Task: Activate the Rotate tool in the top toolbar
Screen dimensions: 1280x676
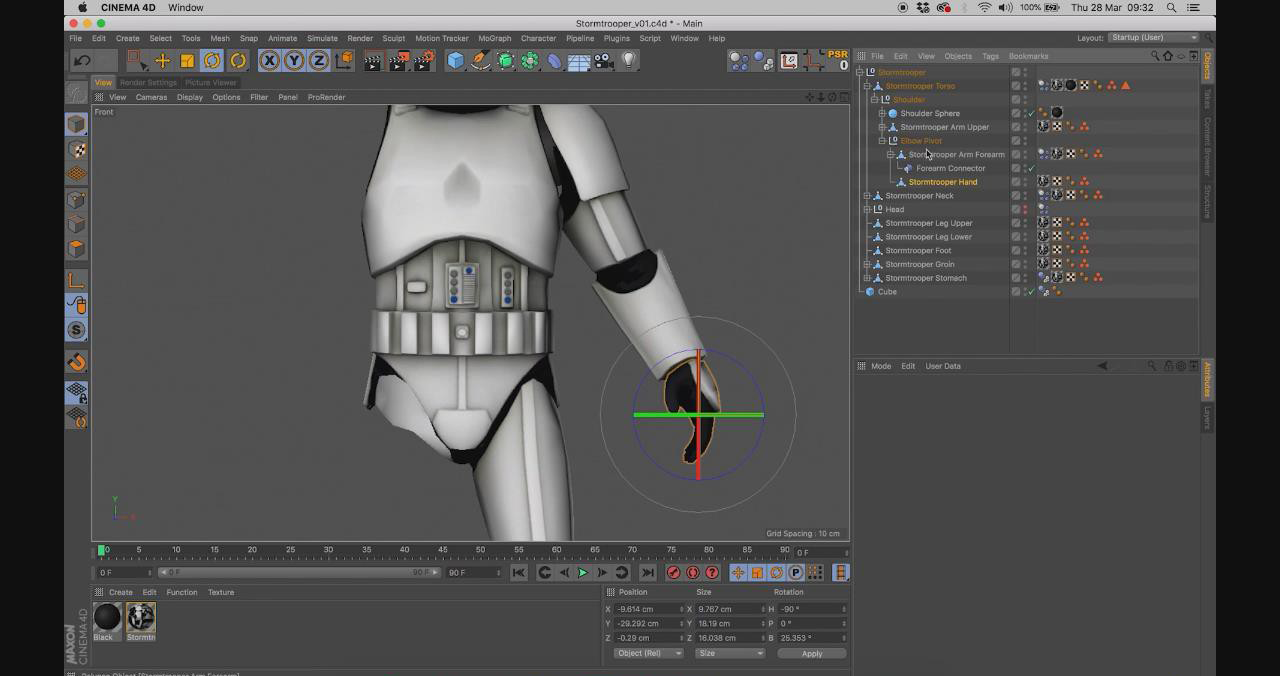Action: click(212, 61)
